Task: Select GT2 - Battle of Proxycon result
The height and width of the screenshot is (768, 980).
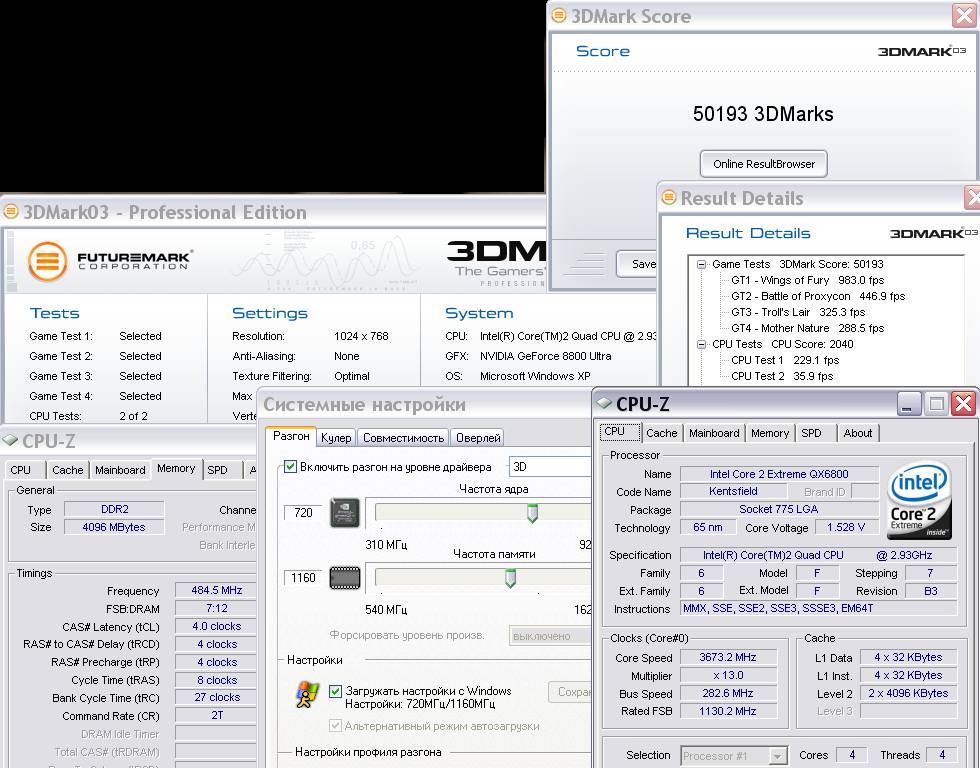Action: coord(818,296)
